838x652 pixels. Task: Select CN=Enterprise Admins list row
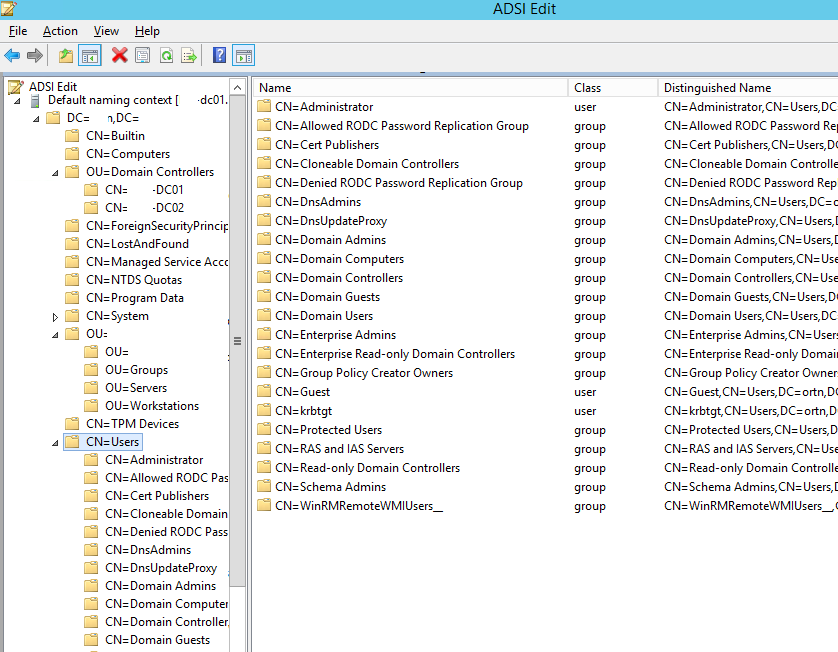coord(336,335)
